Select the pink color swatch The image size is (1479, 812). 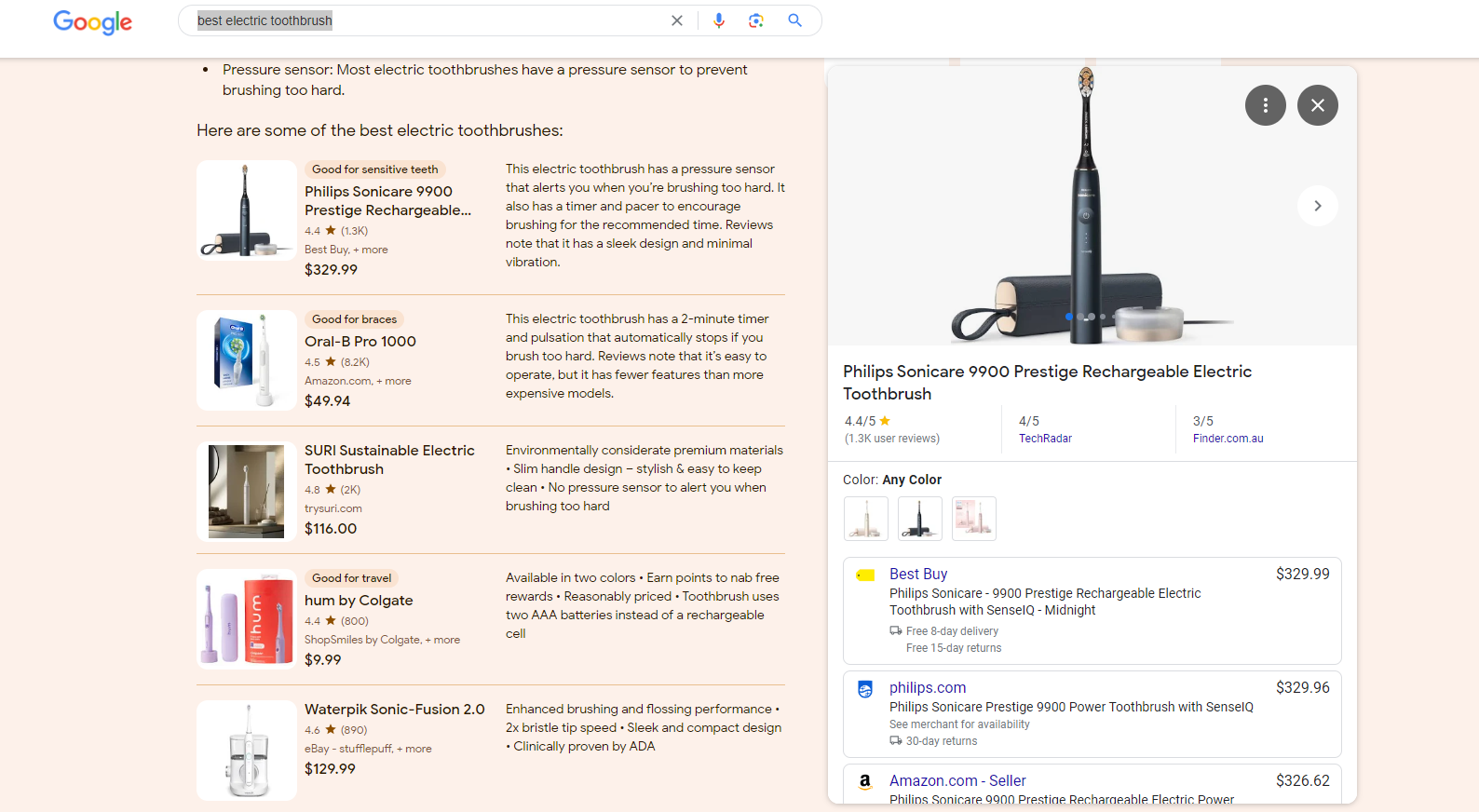[974, 519]
